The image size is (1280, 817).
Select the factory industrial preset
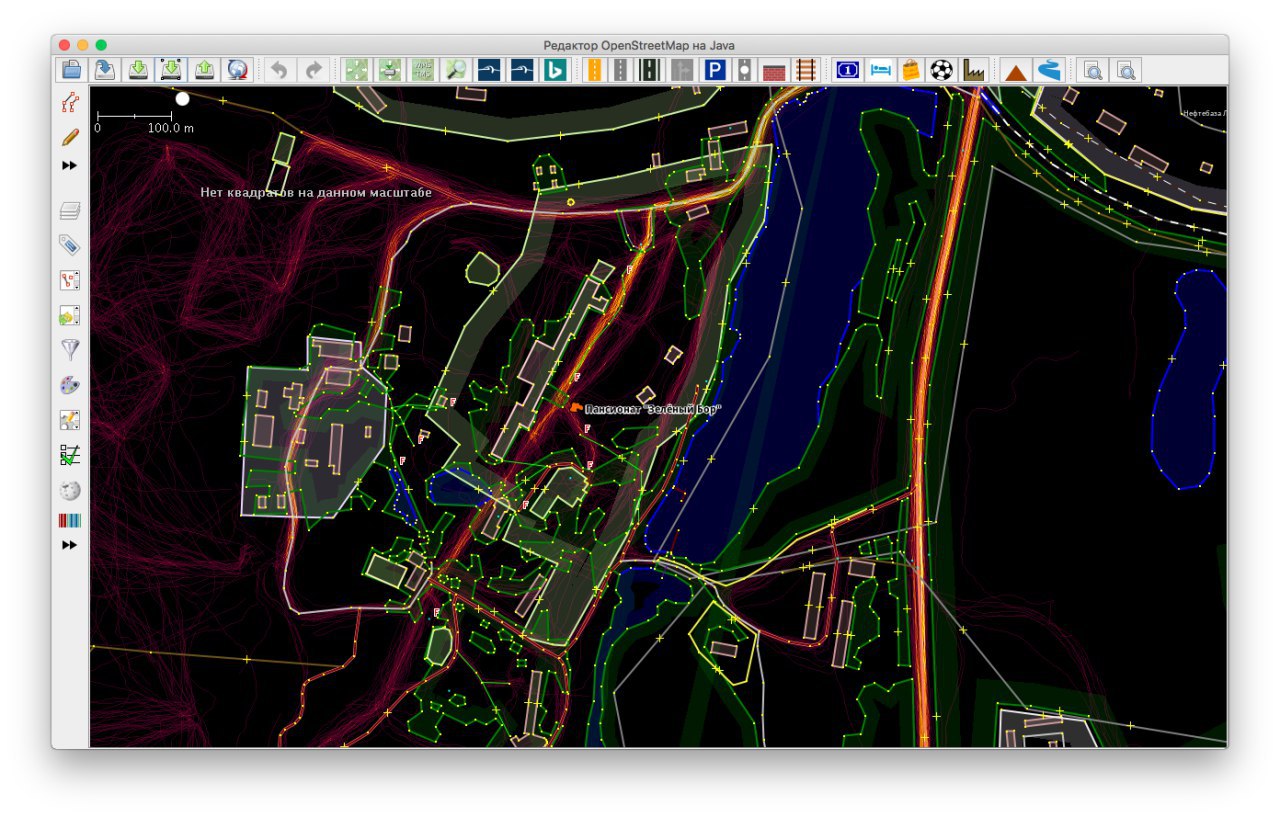click(x=974, y=69)
